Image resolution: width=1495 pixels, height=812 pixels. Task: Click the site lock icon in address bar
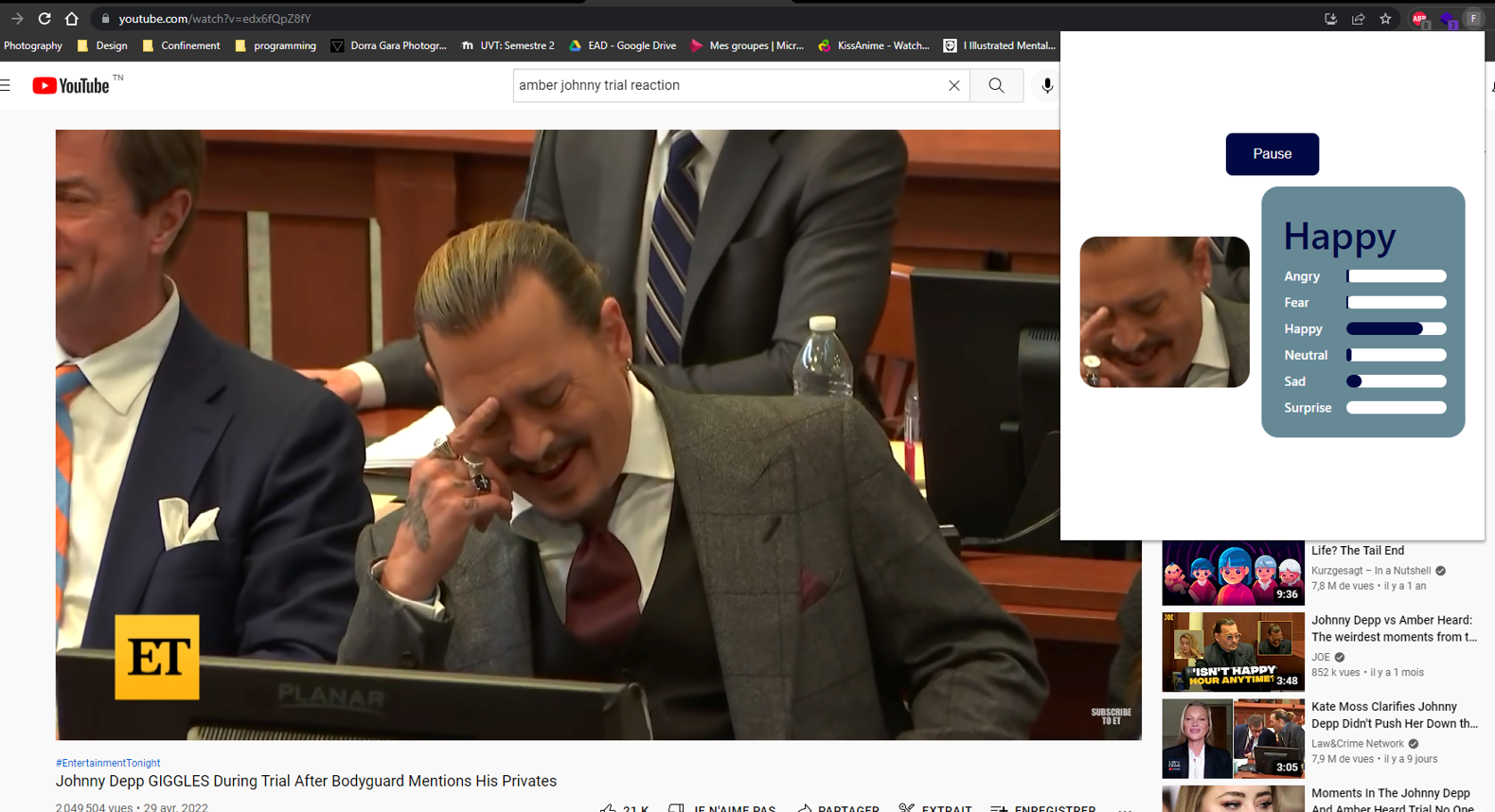105,19
